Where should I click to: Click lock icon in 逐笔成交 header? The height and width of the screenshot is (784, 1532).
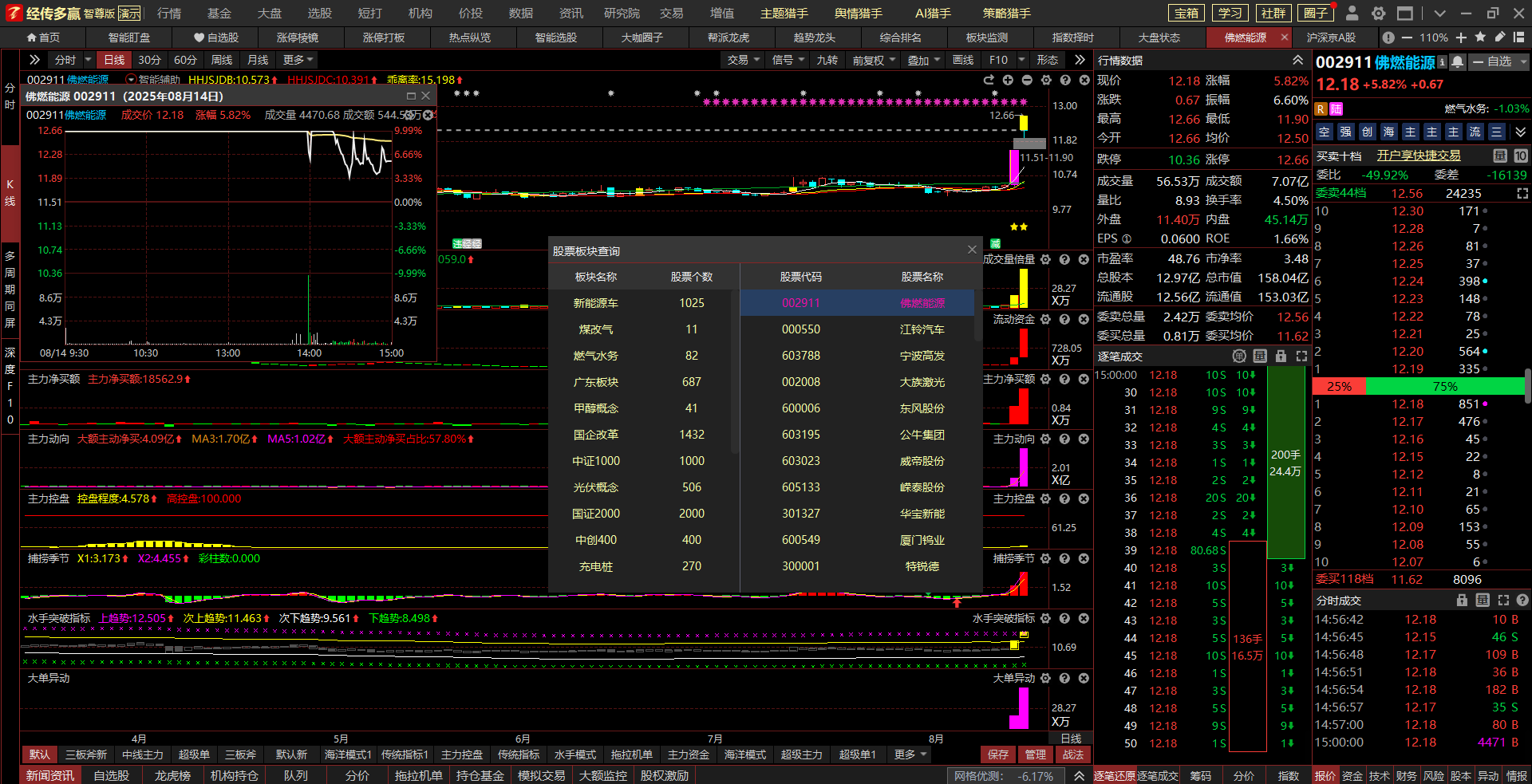point(1281,356)
